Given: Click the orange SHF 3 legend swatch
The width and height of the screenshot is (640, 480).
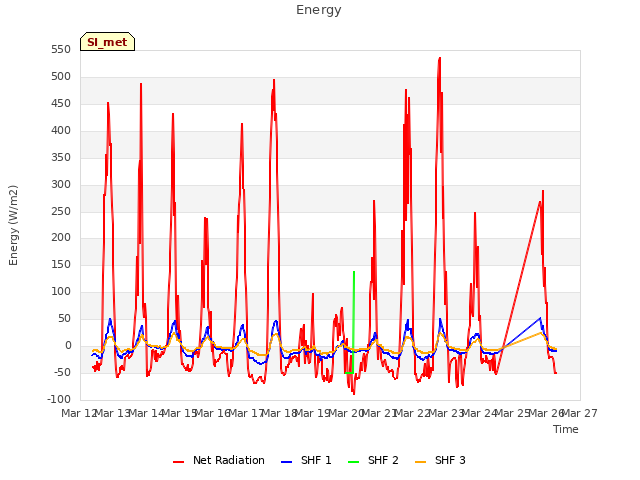Looking at the screenshot, I should point(420,462).
